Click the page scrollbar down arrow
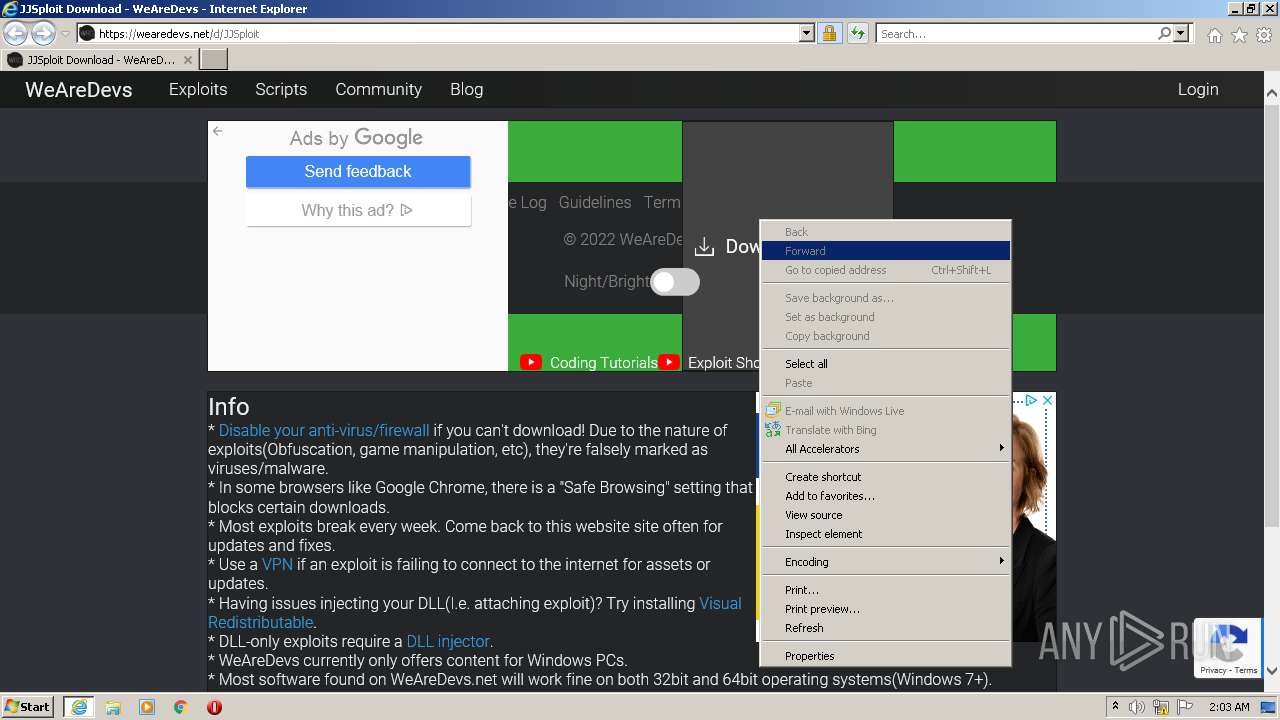 coord(1271,671)
